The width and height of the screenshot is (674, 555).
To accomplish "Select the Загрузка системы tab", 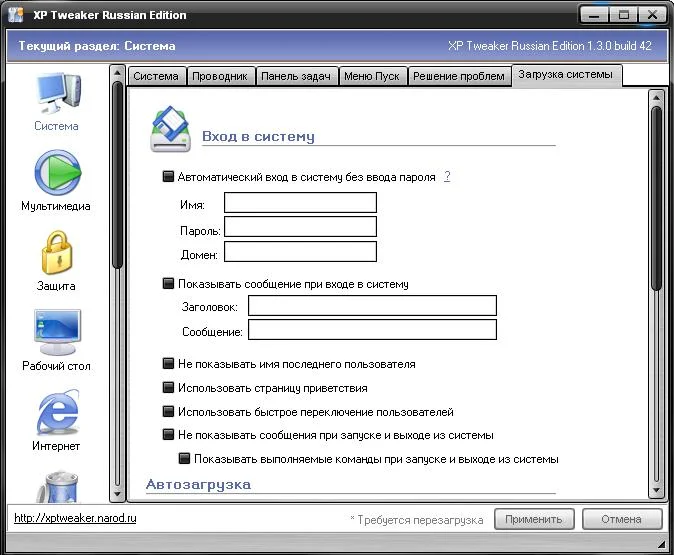I will click(566, 75).
